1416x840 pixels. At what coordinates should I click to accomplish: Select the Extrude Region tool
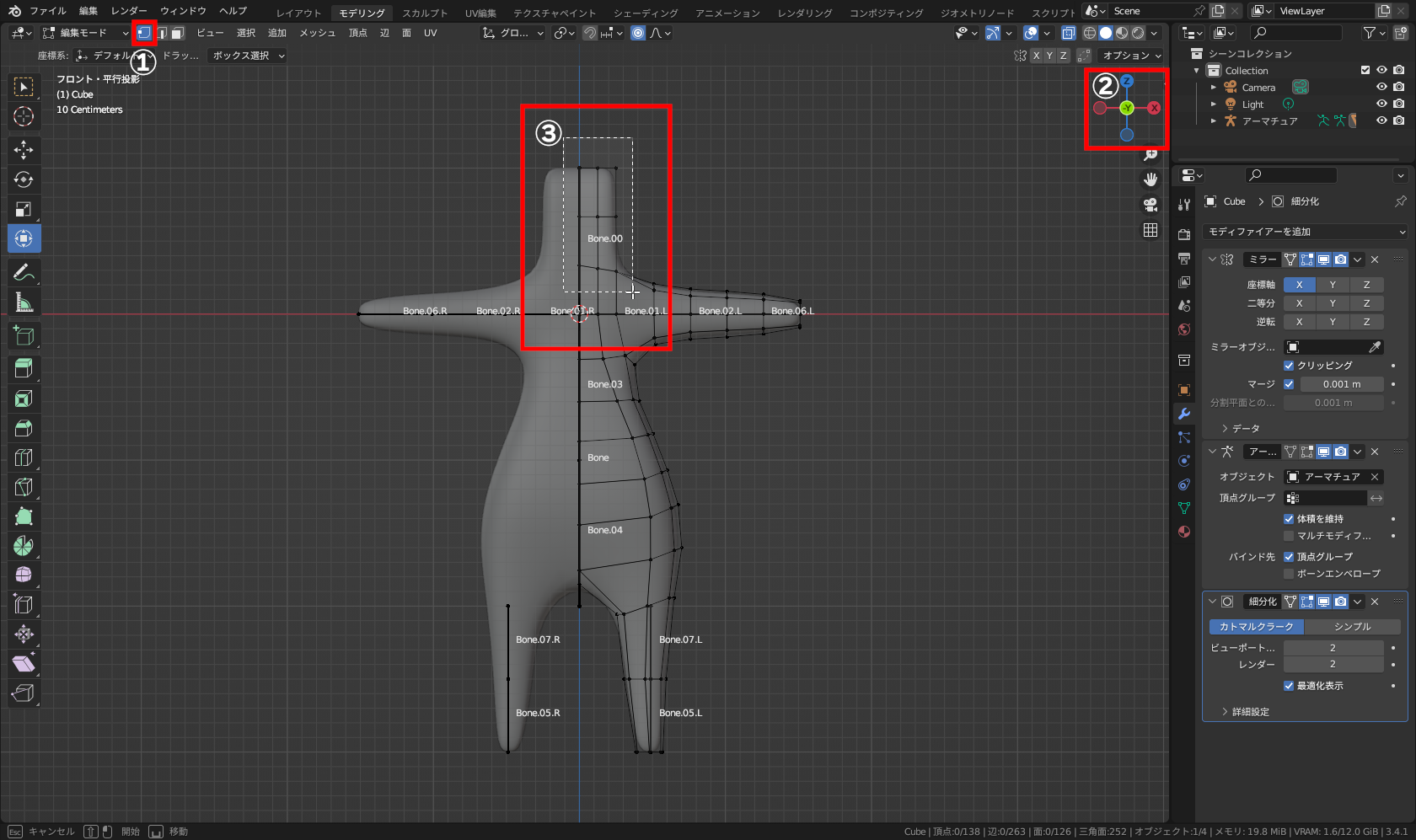[x=24, y=368]
